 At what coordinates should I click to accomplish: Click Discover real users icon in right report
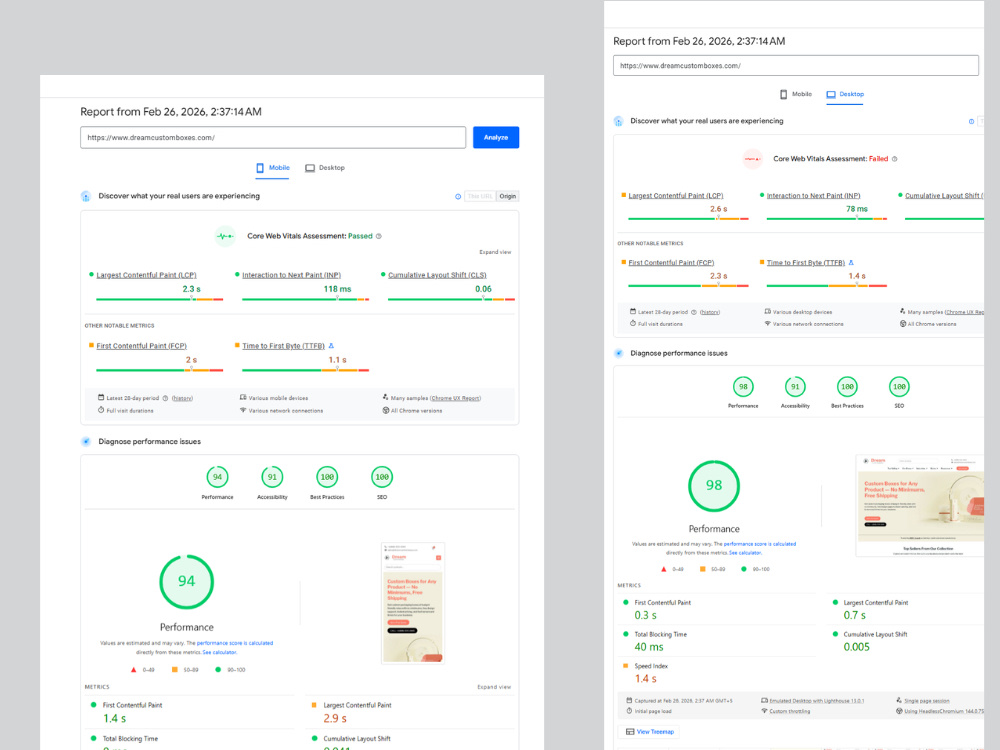[618, 121]
